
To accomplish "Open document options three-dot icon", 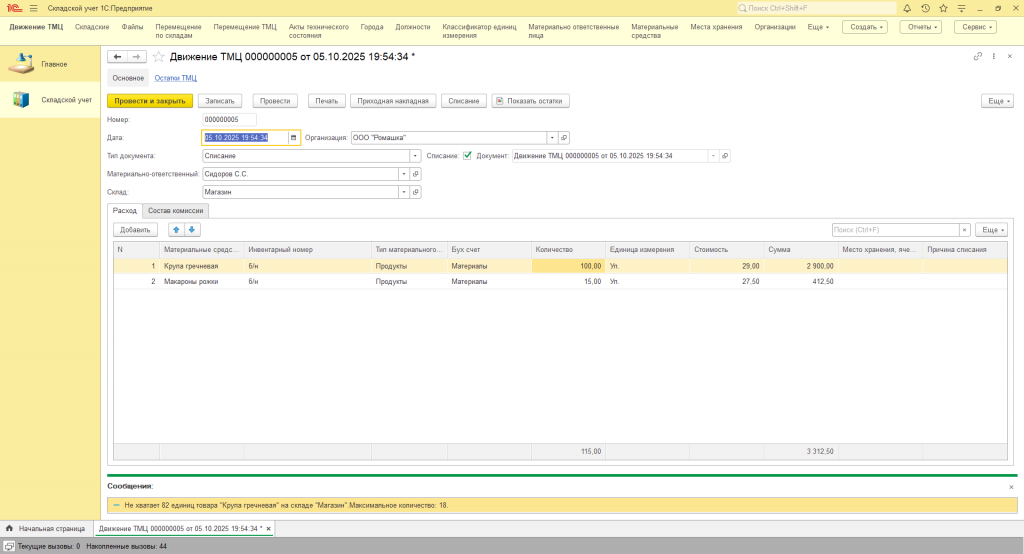I will pos(994,56).
